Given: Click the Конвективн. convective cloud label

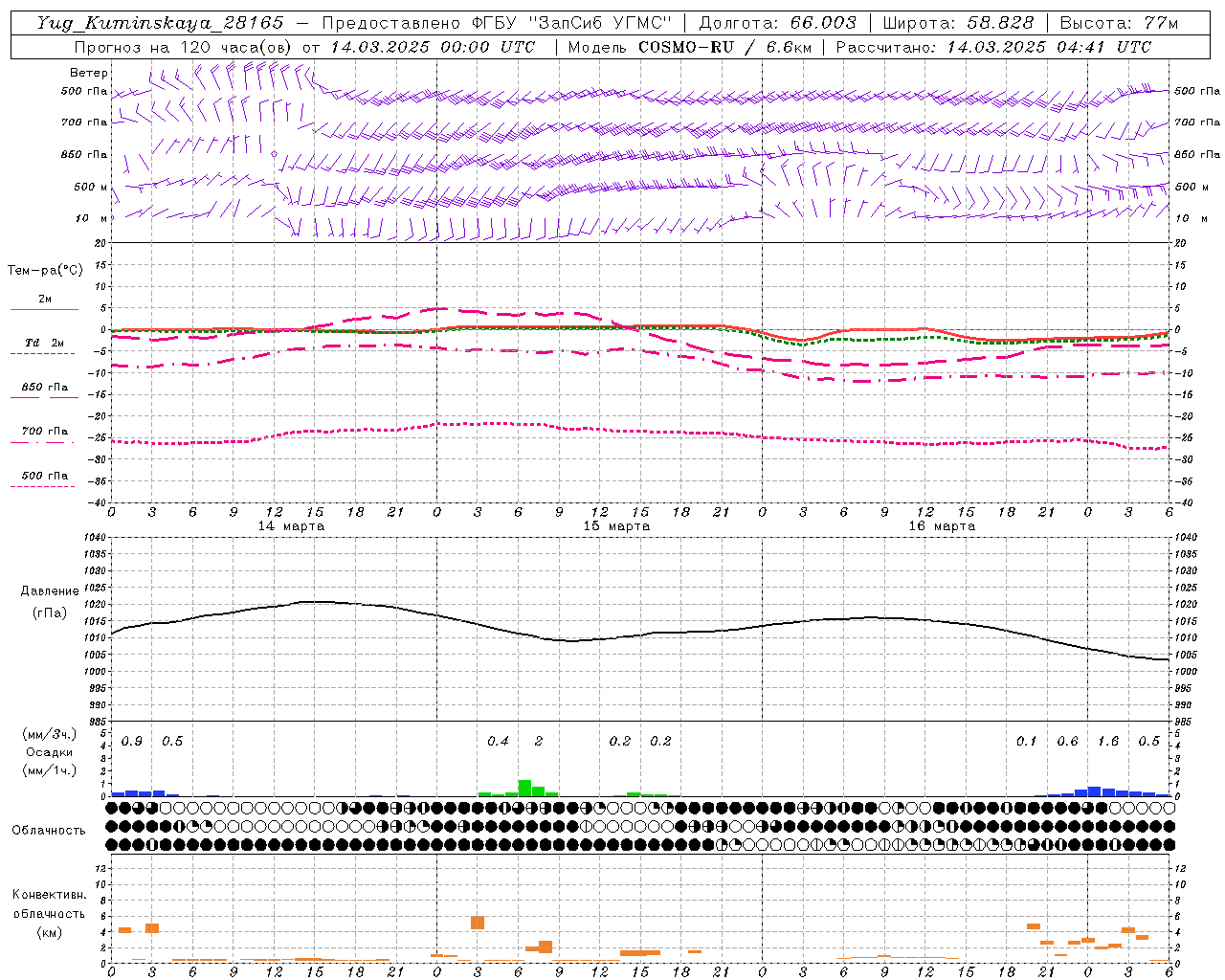Looking at the screenshot, I should click(49, 895).
